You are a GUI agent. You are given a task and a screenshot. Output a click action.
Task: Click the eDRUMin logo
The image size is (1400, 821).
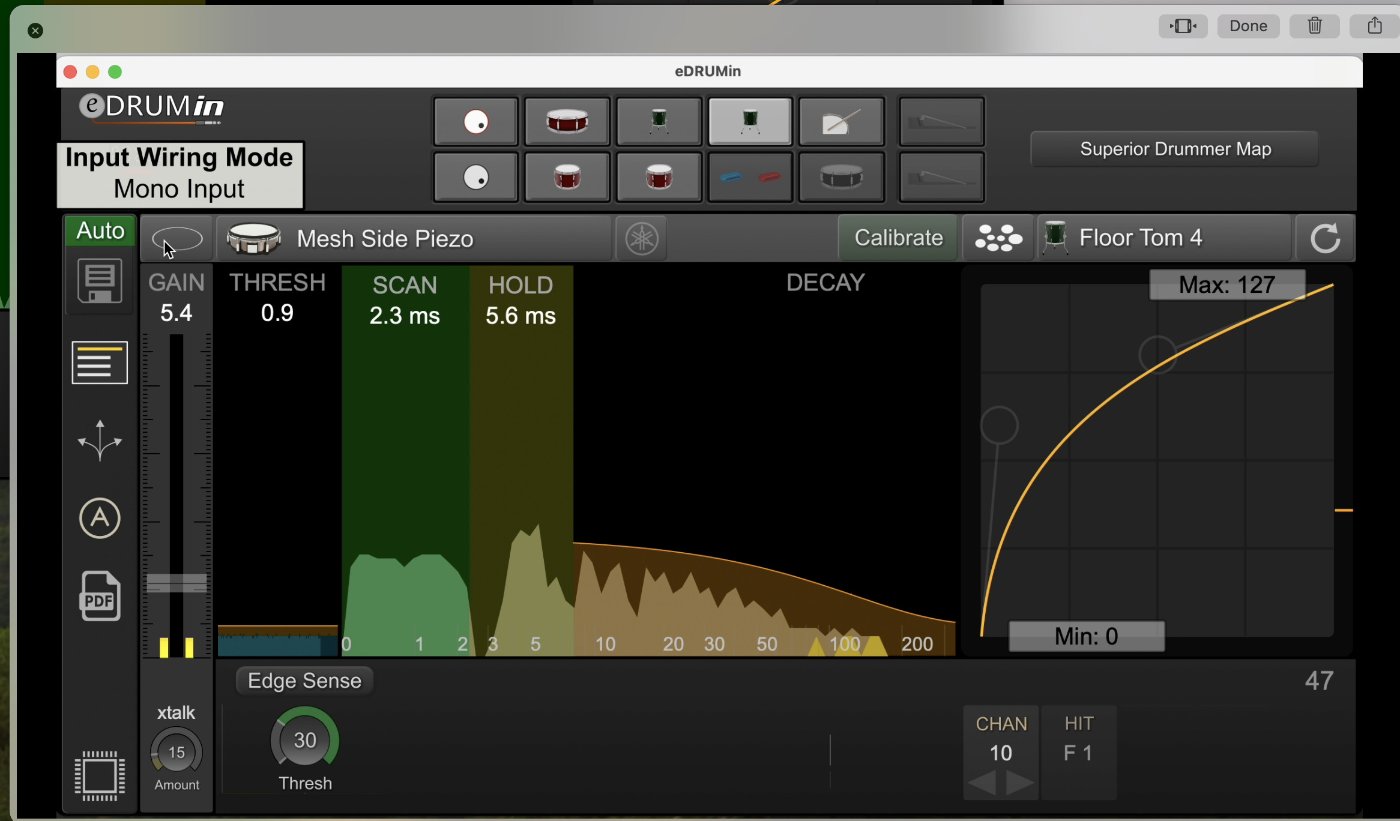152,107
